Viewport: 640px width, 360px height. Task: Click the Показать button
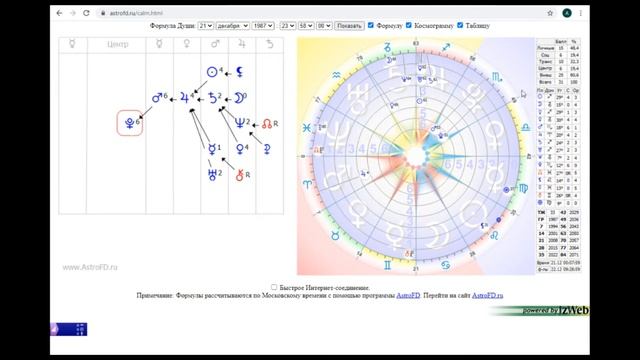coord(349,26)
